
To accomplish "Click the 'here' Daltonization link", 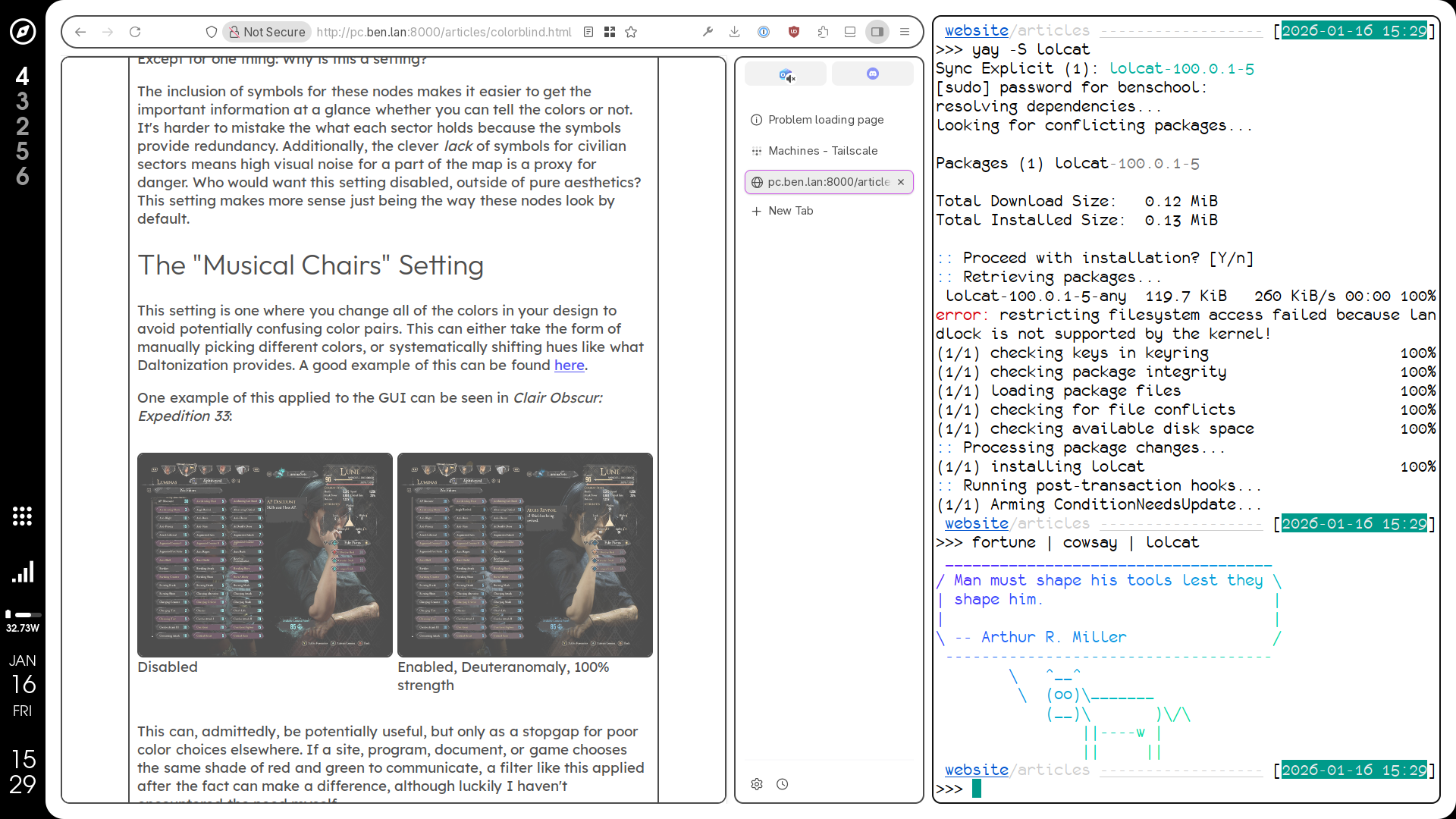I will [x=569, y=366].
